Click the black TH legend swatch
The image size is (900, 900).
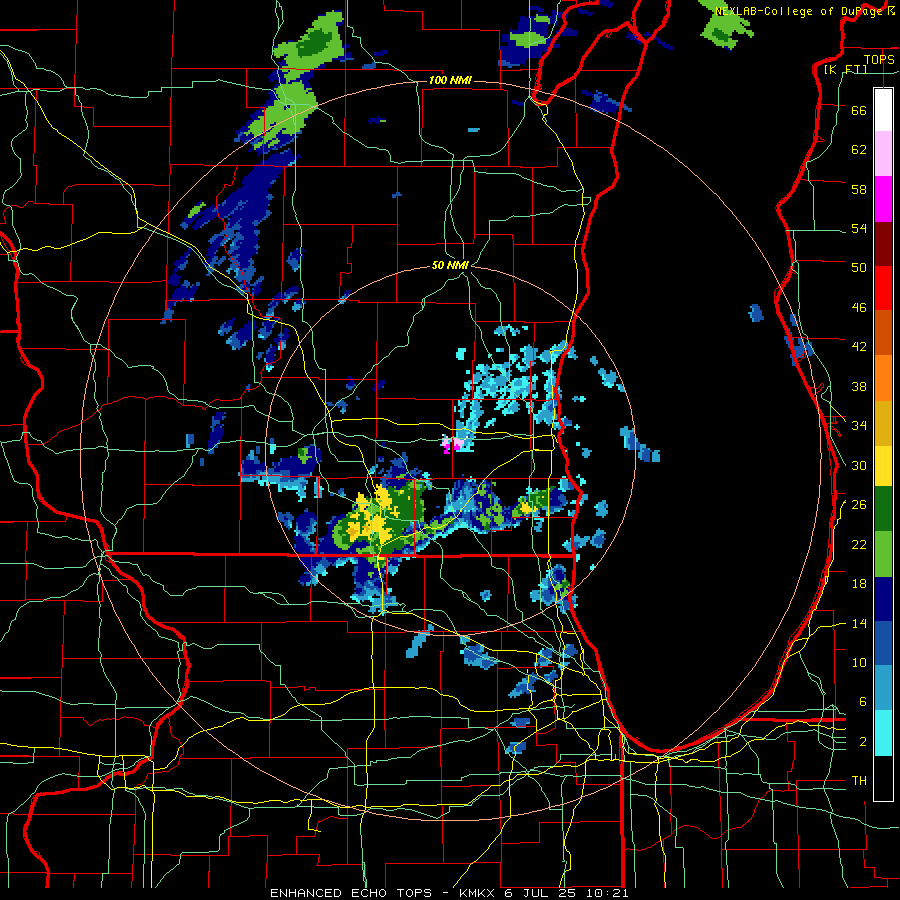[x=883, y=778]
